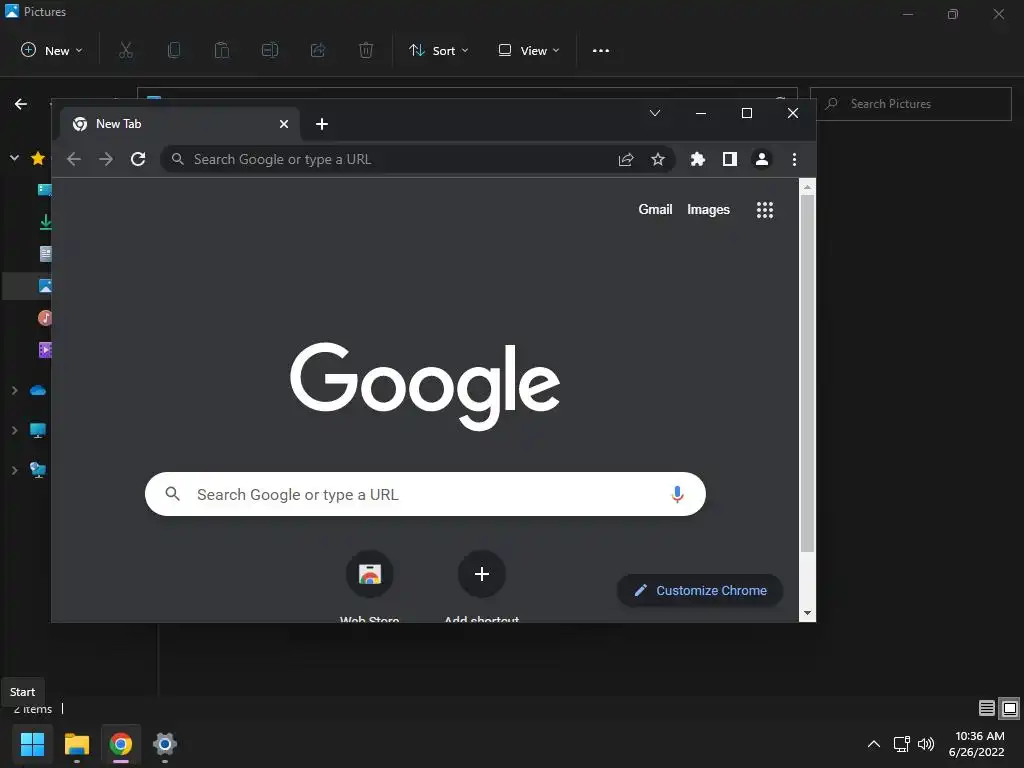Open Google Images link
Screen dimensions: 1024x768
(708, 210)
